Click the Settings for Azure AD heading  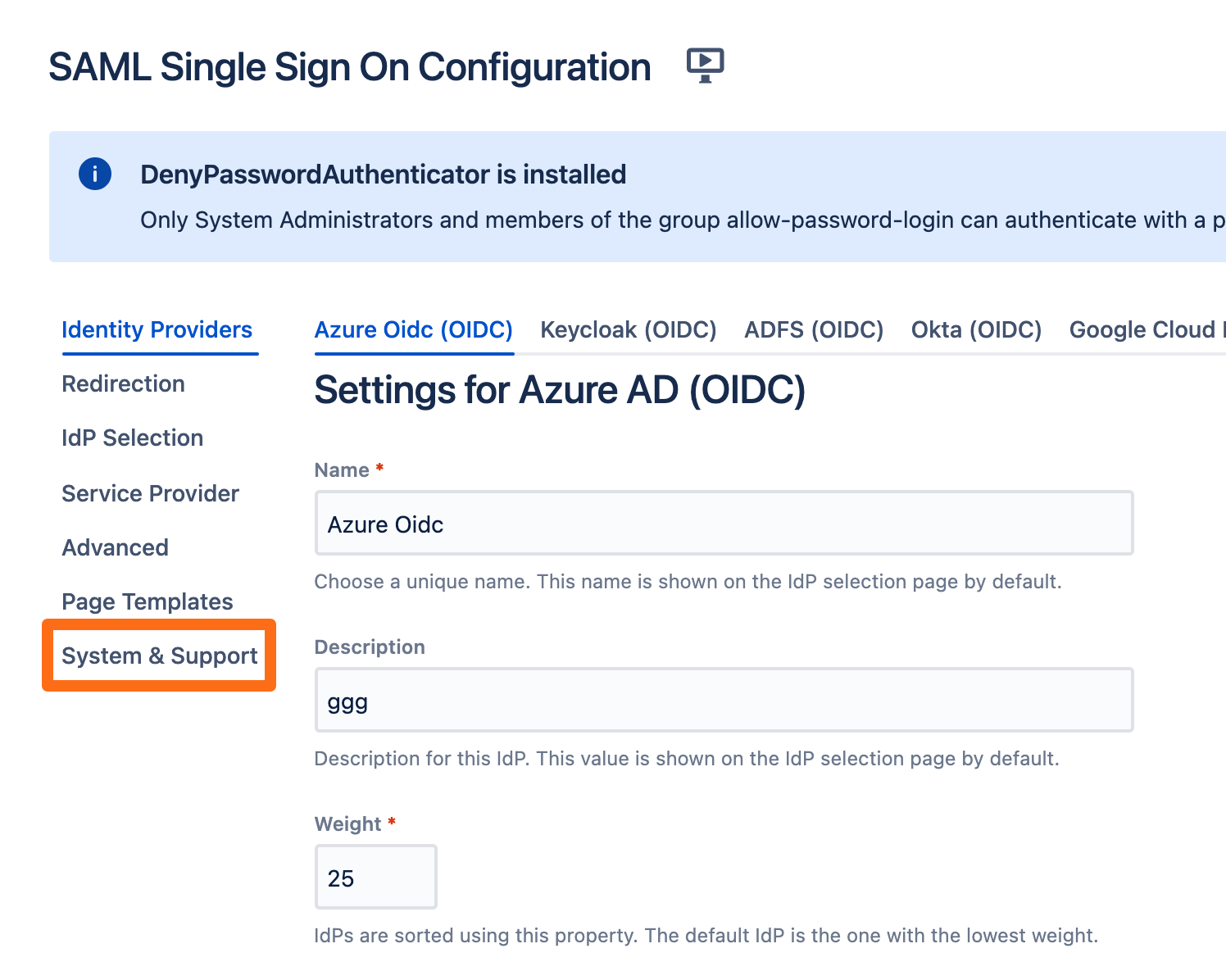point(560,390)
